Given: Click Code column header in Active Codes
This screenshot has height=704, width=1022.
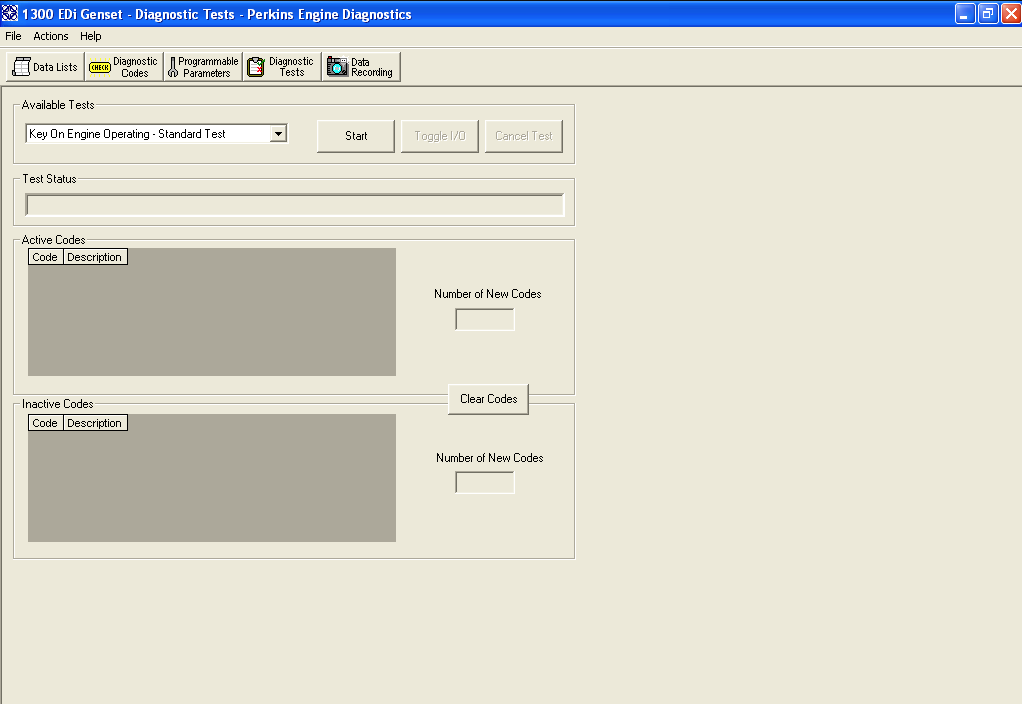Looking at the screenshot, I should pyautogui.click(x=46, y=257).
